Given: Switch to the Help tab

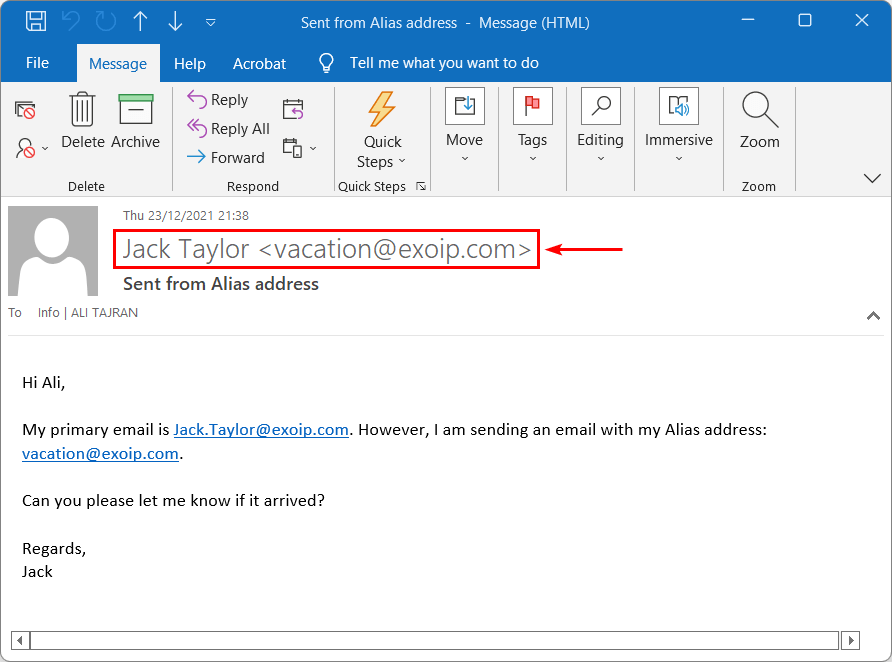Looking at the screenshot, I should (189, 63).
